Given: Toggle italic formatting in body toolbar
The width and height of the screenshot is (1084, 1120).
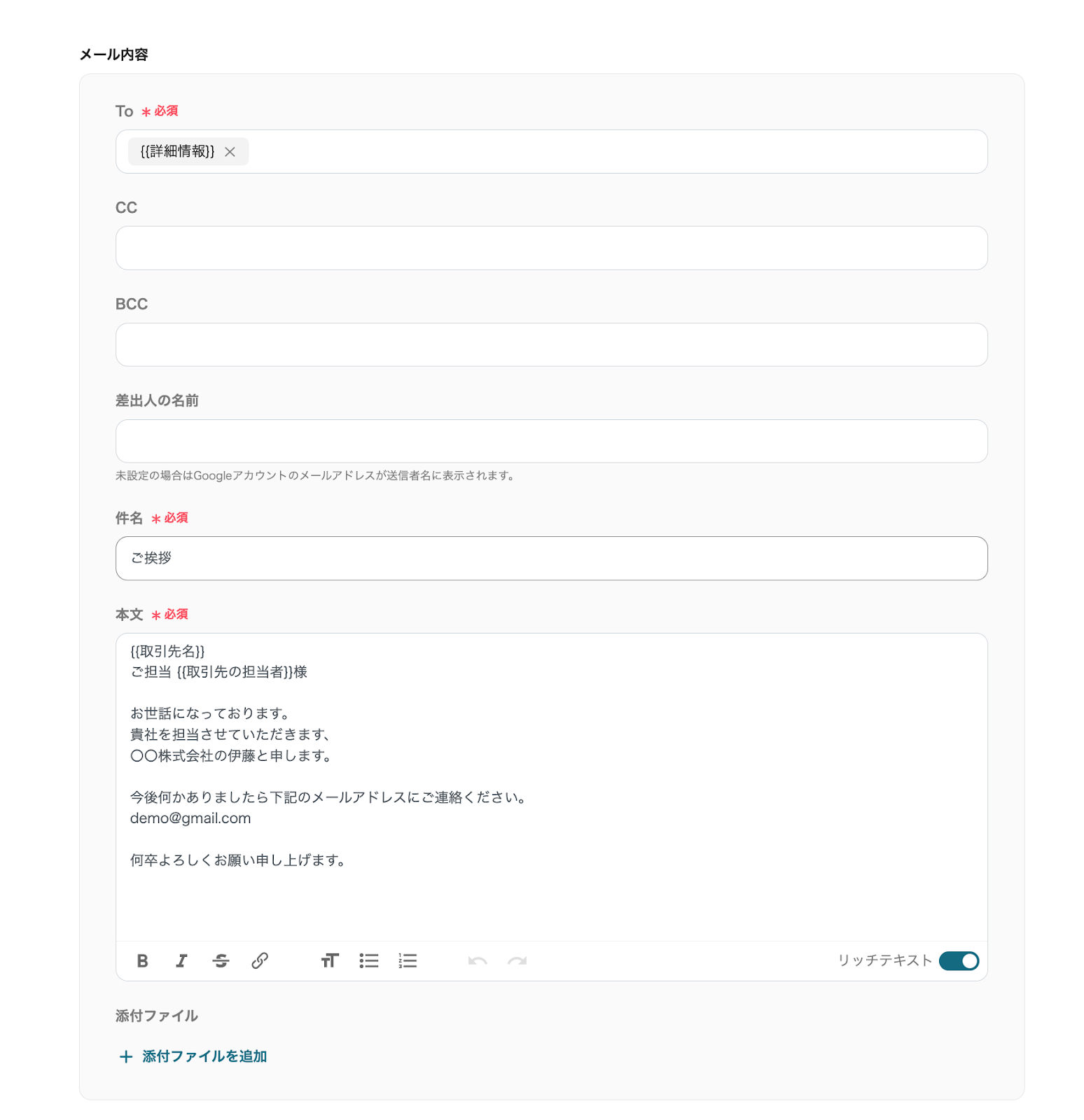Looking at the screenshot, I should coord(181,961).
